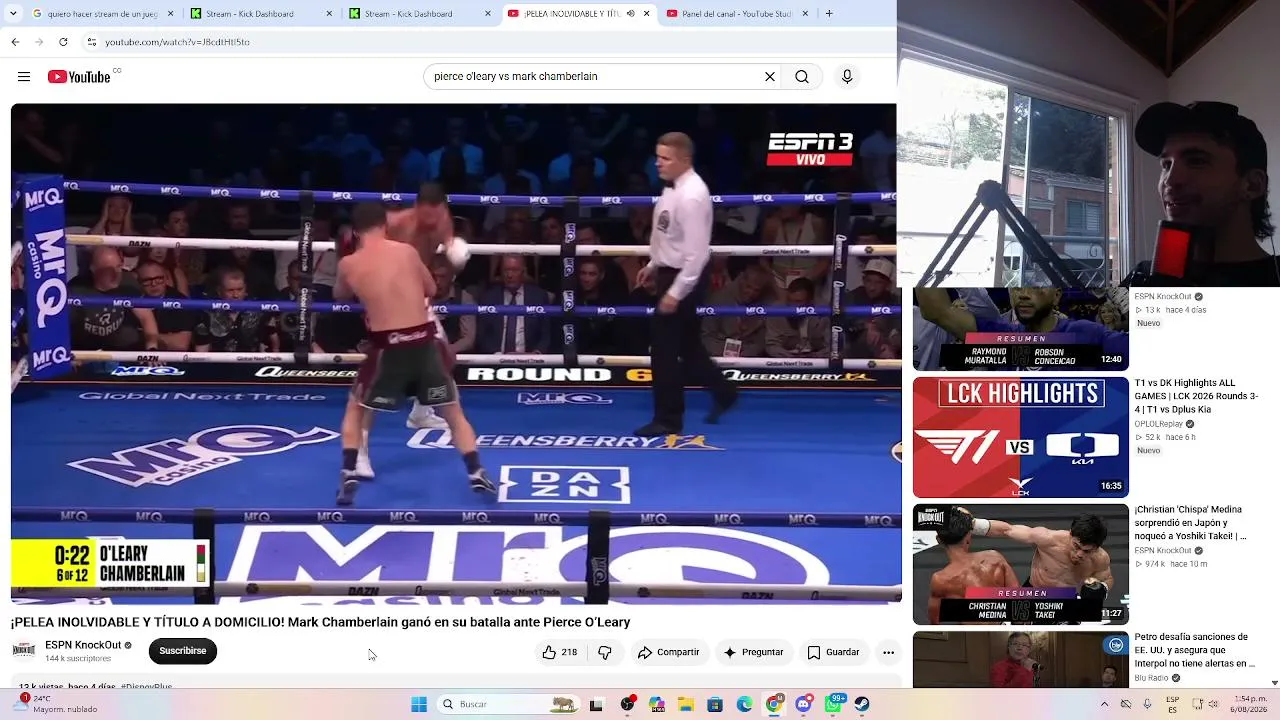The image size is (1280, 720).
Task: Launch Microsoft Store from the taskbar
Action: click(x=715, y=704)
